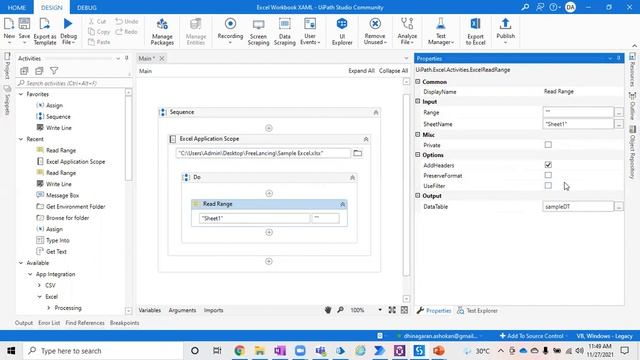640x360 pixels.
Task: Click Collapse All link
Action: click(x=393, y=71)
